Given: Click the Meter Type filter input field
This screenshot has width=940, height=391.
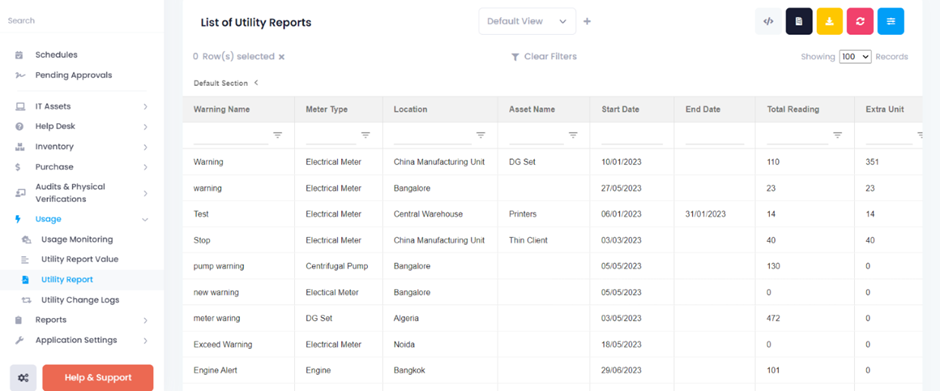Looking at the screenshot, I should (x=331, y=136).
